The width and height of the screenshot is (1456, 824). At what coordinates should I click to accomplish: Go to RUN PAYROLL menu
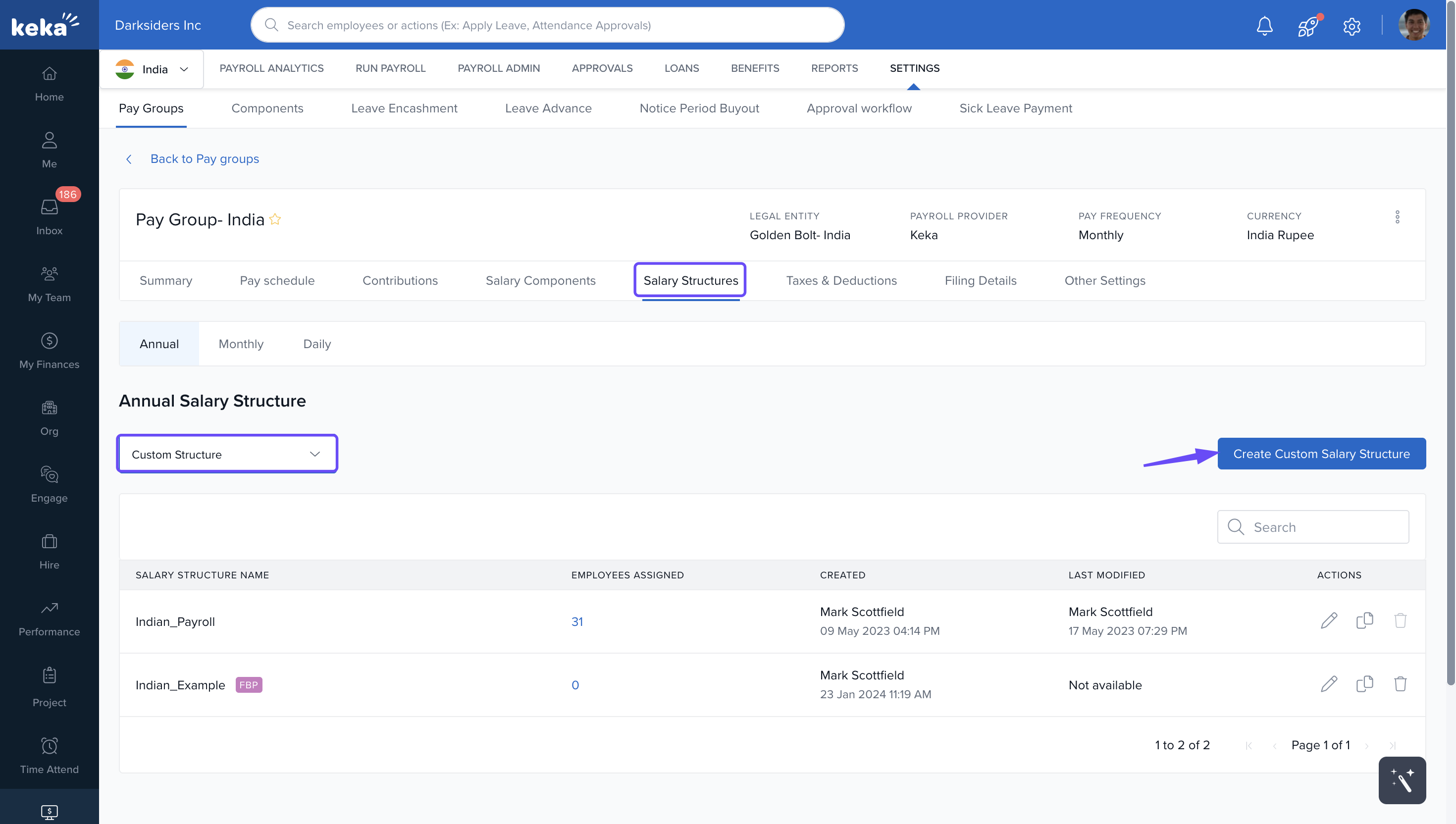pos(390,68)
